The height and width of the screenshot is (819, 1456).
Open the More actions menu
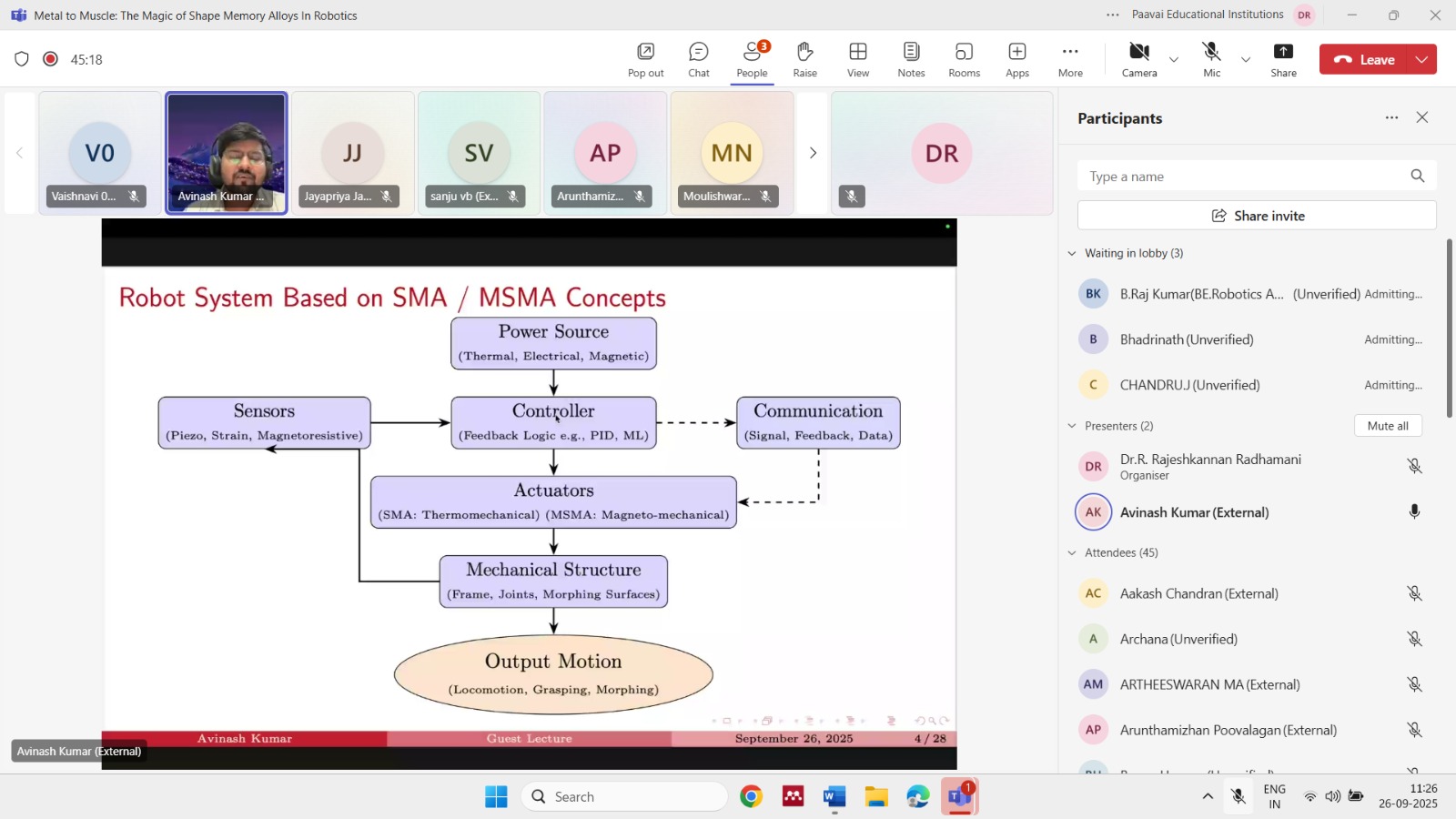(x=1070, y=59)
